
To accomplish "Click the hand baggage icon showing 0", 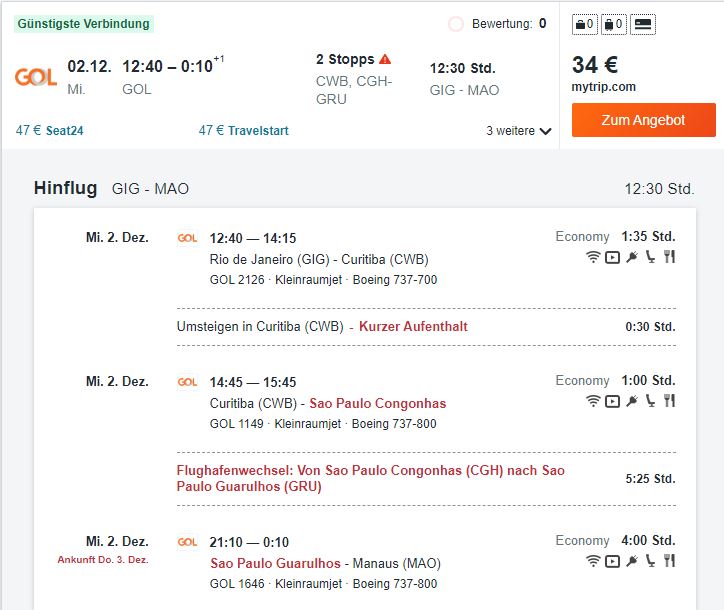I will (585, 24).
